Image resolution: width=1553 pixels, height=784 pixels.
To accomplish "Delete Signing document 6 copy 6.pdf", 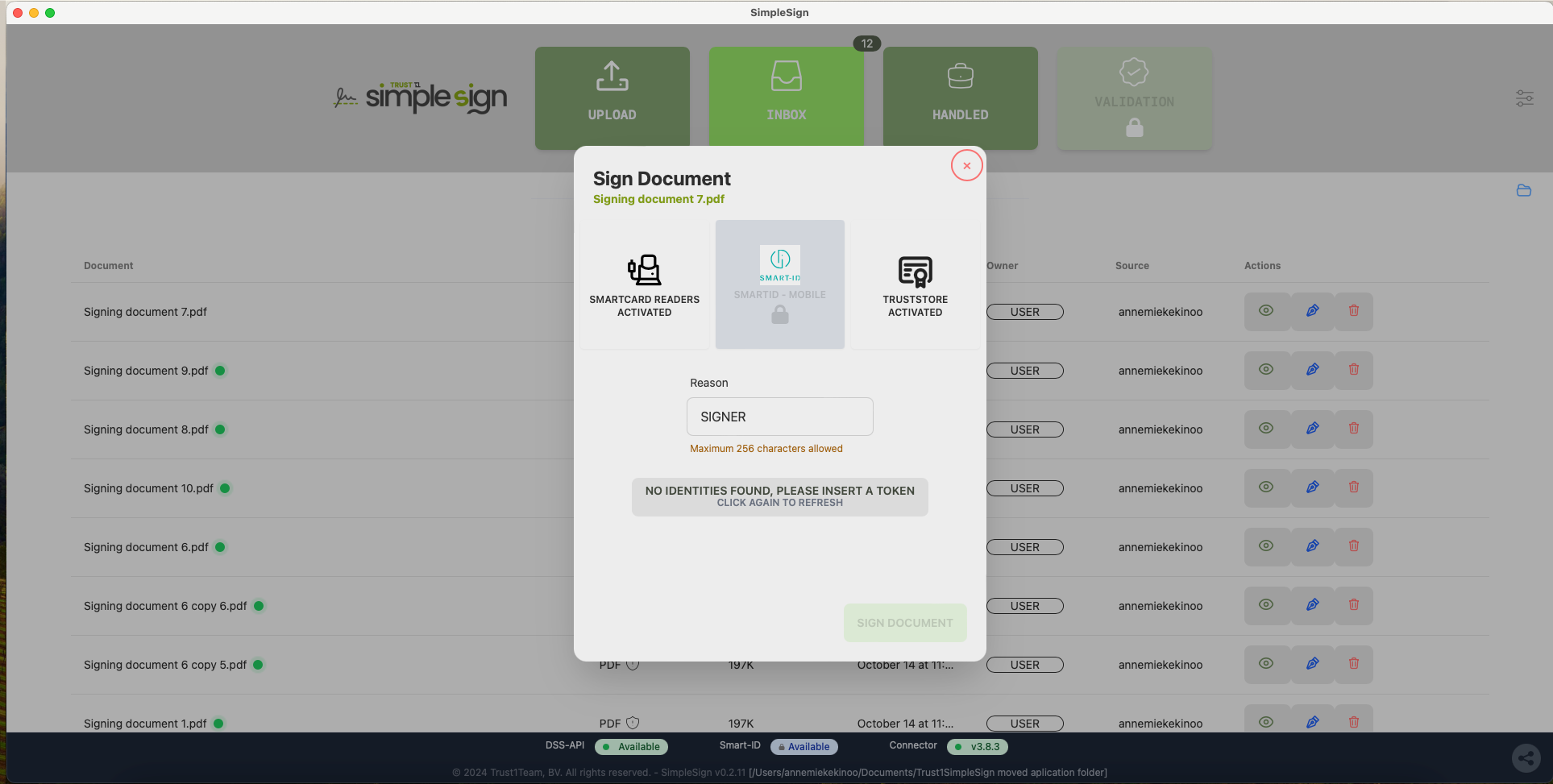I will pyautogui.click(x=1354, y=605).
